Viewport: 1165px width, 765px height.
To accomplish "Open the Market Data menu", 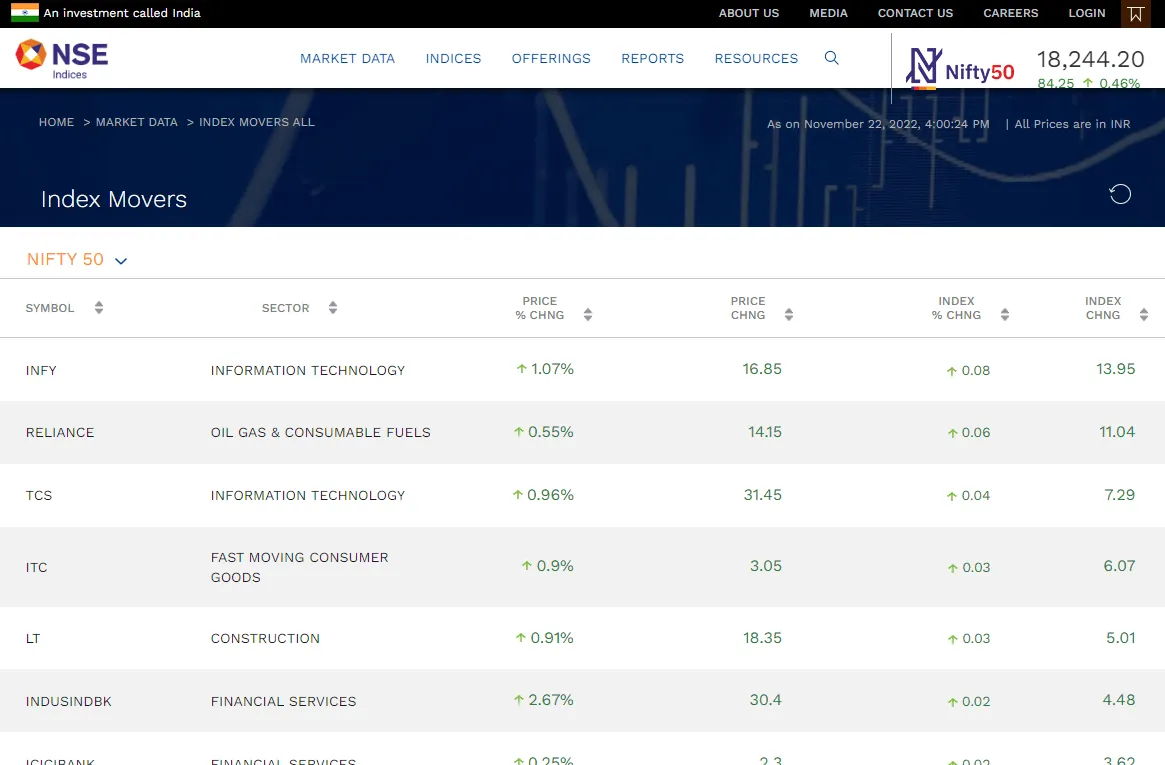I will (x=347, y=59).
